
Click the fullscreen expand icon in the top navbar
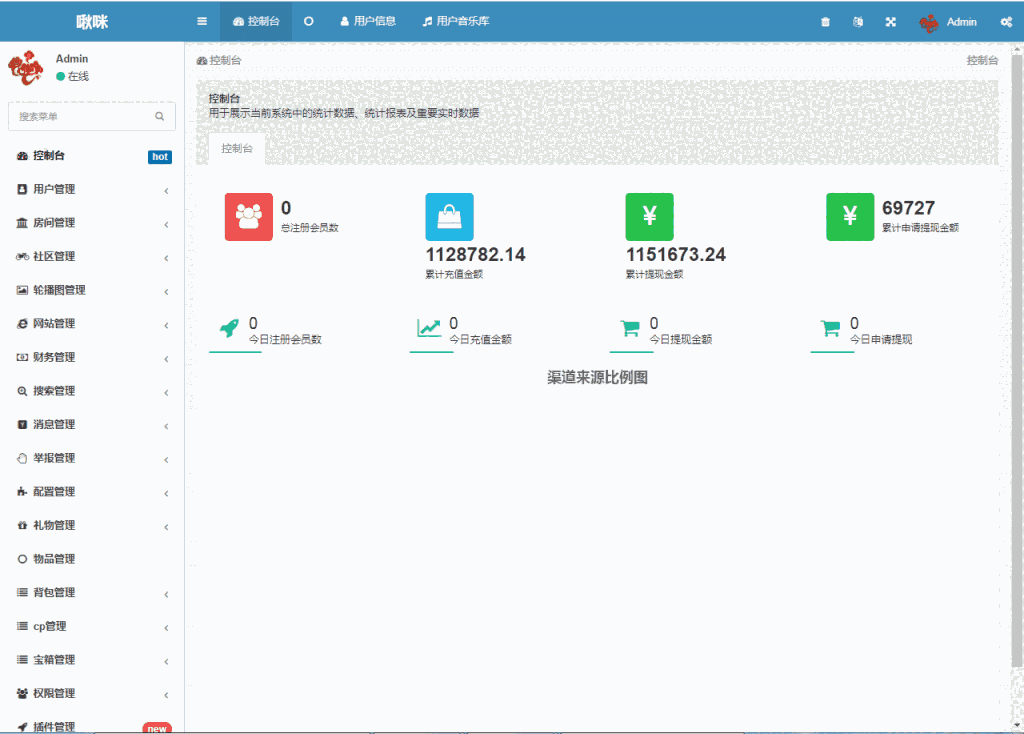(890, 20)
